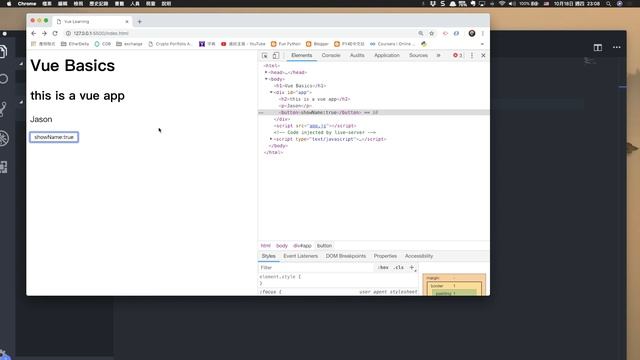The height and width of the screenshot is (360, 640).
Task: Open the Sources tab in DevTools
Action: click(418, 56)
